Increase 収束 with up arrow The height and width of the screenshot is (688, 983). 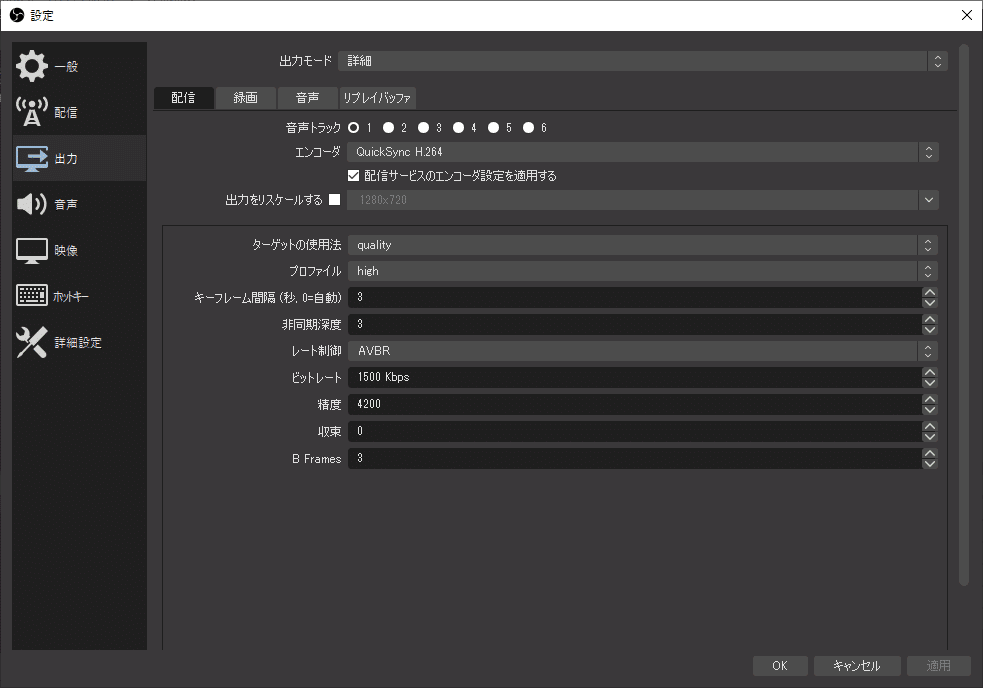coord(930,426)
